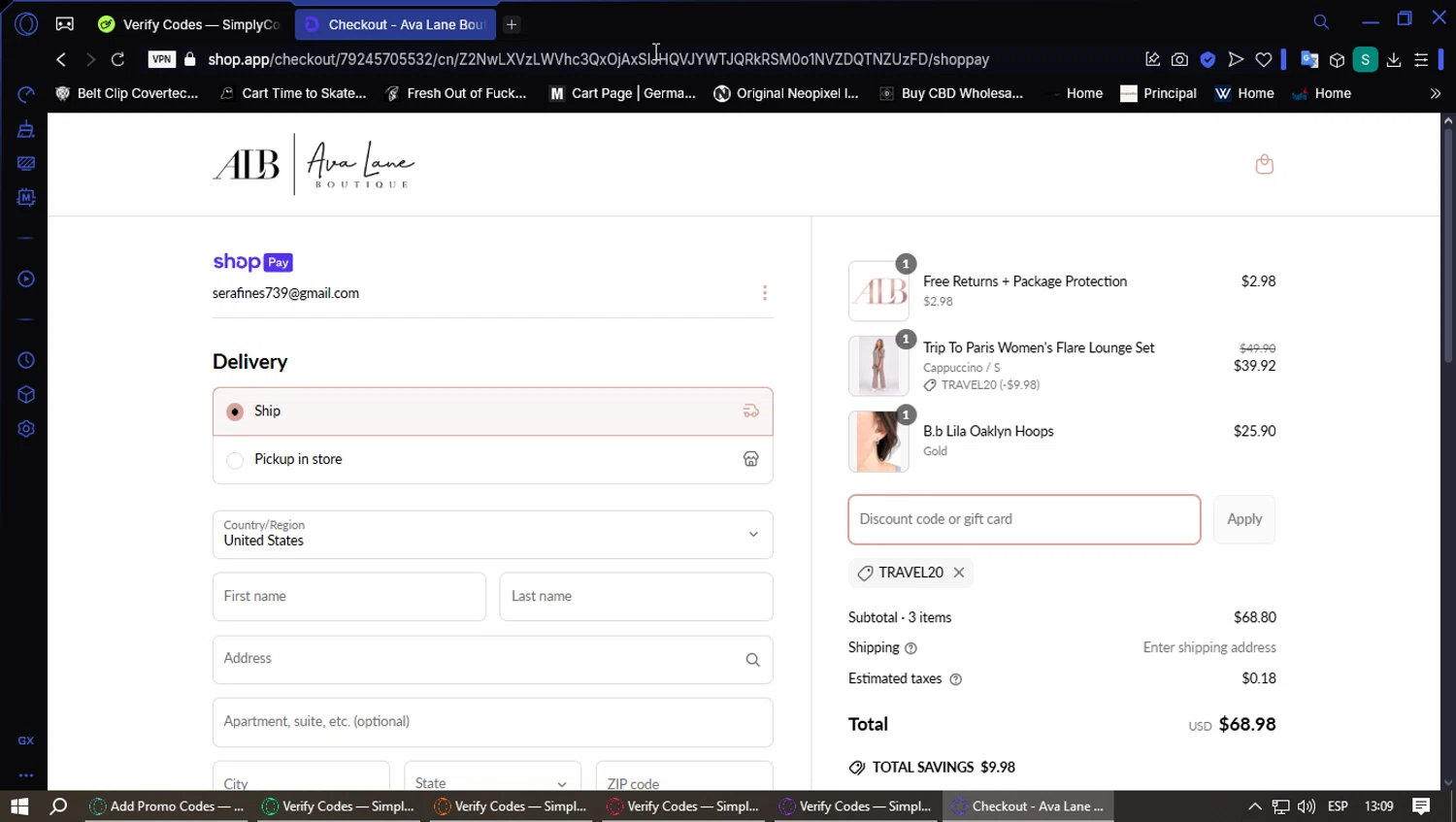Click the volume icon in system tray

(x=1307, y=806)
